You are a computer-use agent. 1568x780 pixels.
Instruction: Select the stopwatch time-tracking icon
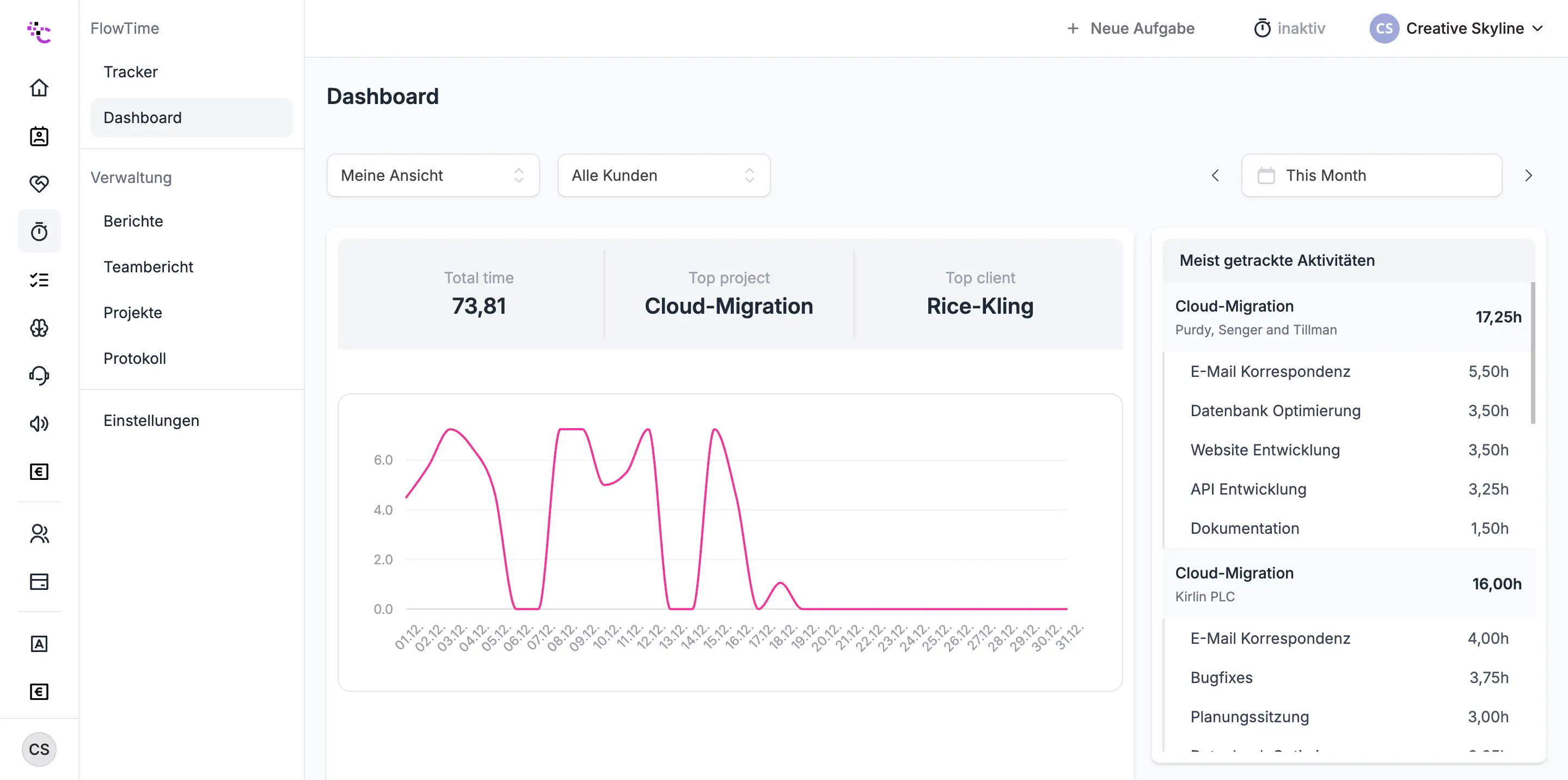point(39,231)
